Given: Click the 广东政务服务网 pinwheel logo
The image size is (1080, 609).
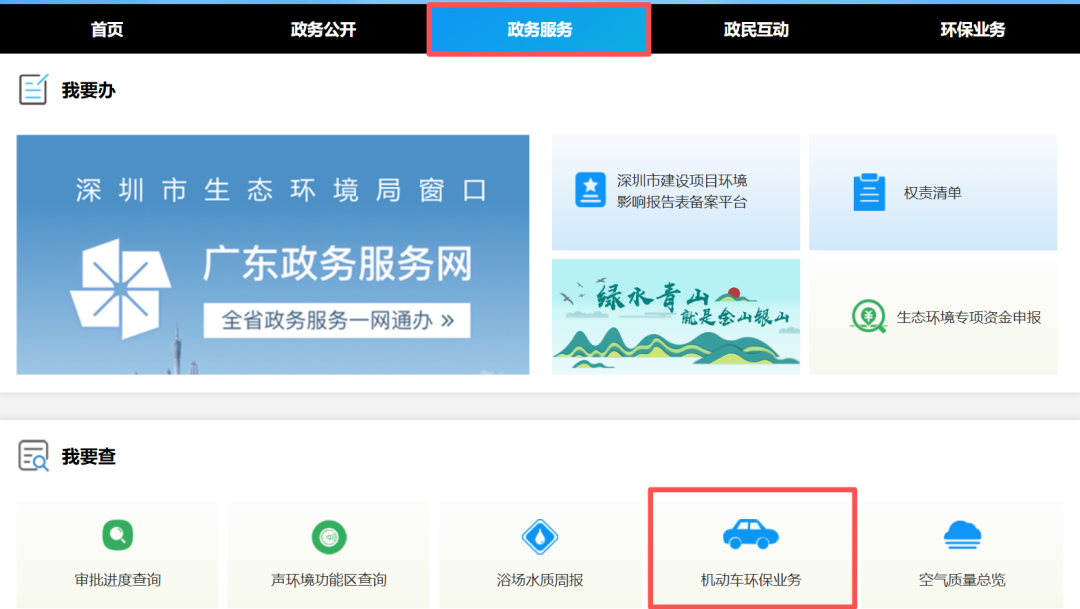Looking at the screenshot, I should click(x=121, y=289).
